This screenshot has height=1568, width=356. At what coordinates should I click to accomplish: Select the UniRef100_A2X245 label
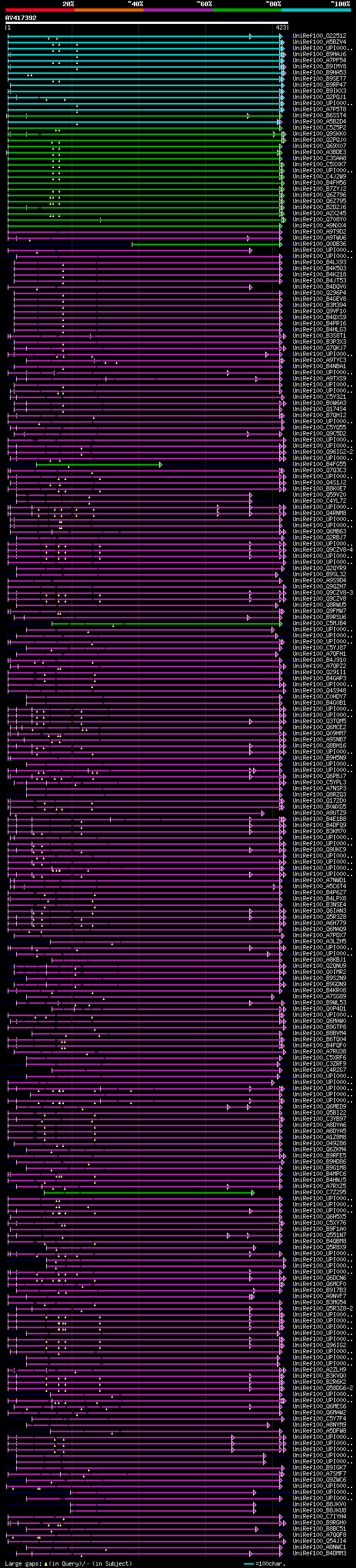(319, 213)
